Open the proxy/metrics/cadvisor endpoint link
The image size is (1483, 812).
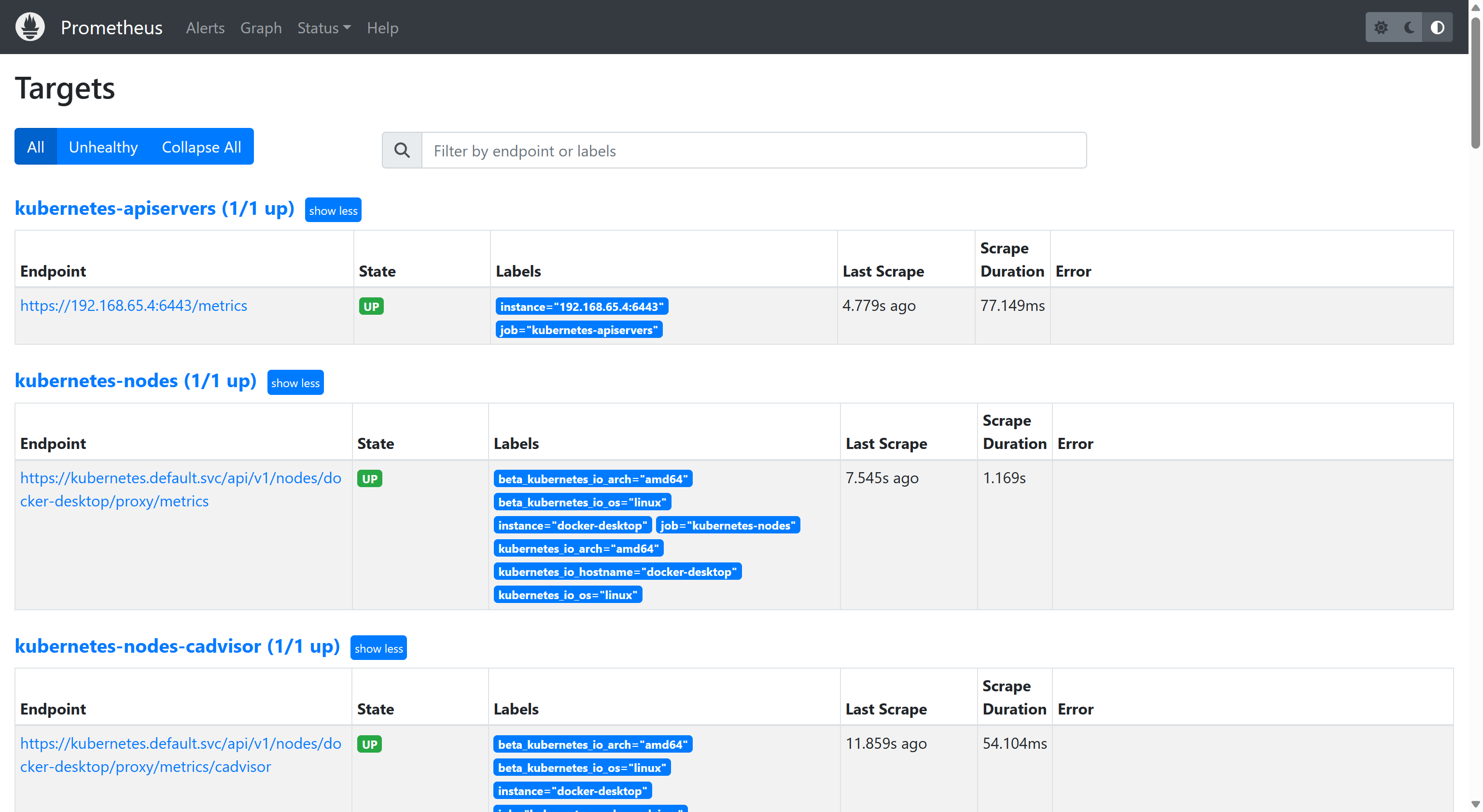click(x=181, y=755)
